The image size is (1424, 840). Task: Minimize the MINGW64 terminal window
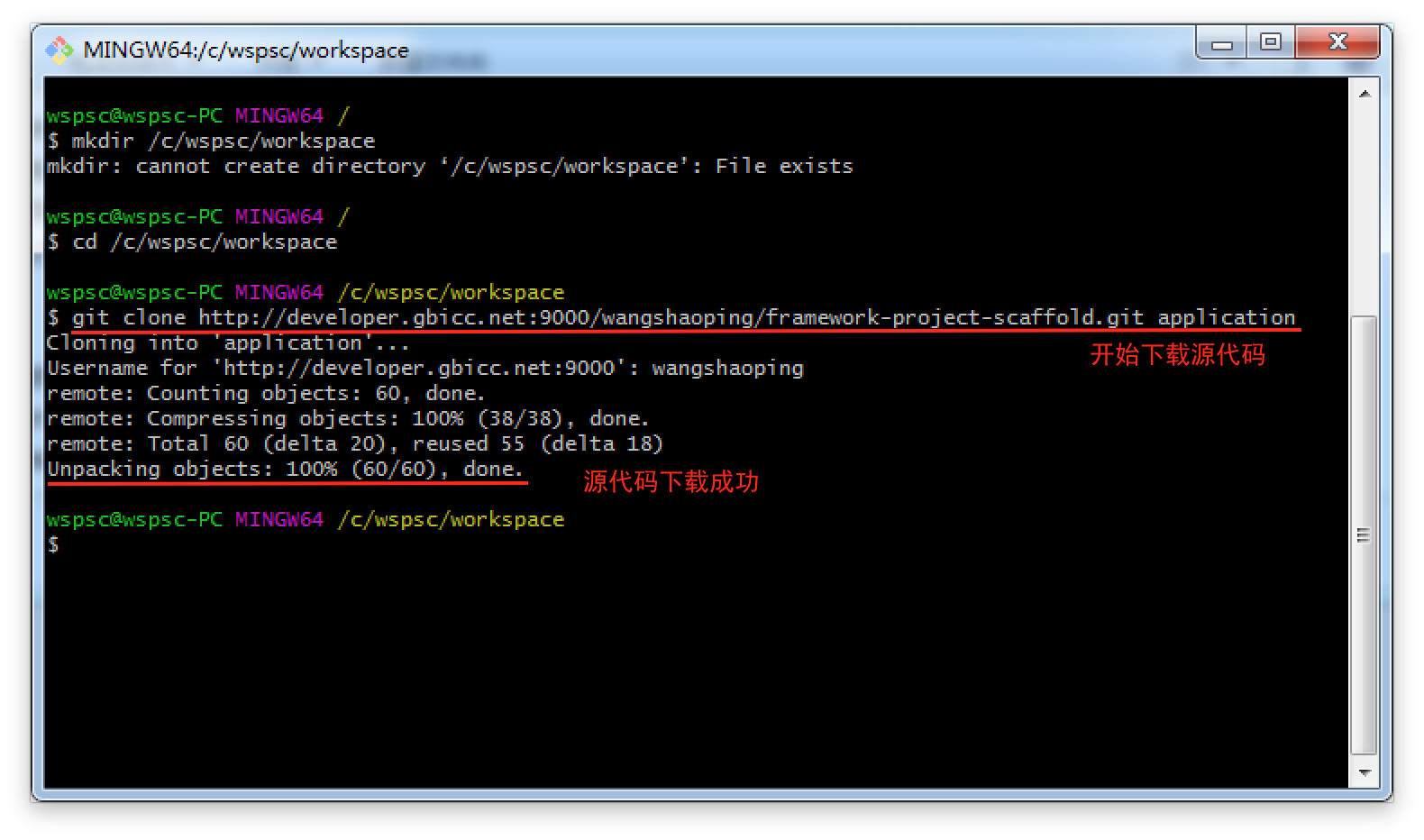pyautogui.click(x=1222, y=43)
